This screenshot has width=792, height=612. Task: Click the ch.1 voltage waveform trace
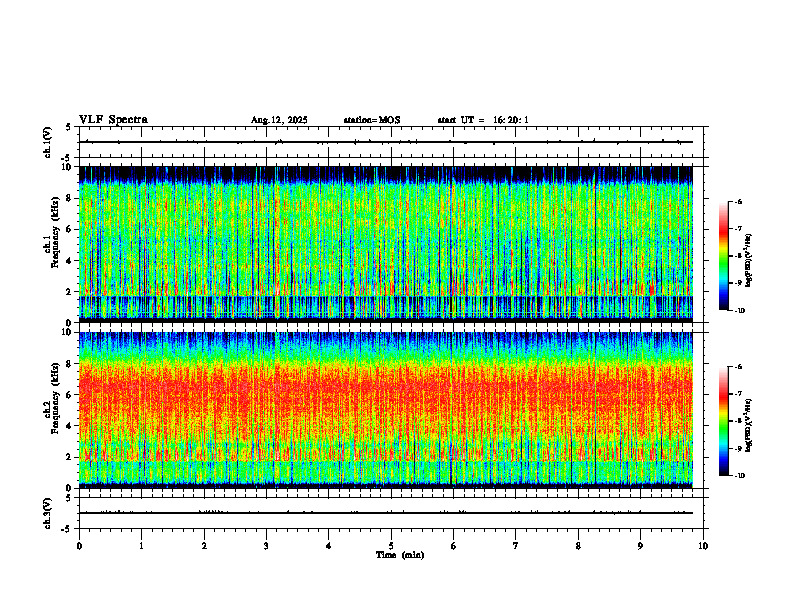(386, 142)
